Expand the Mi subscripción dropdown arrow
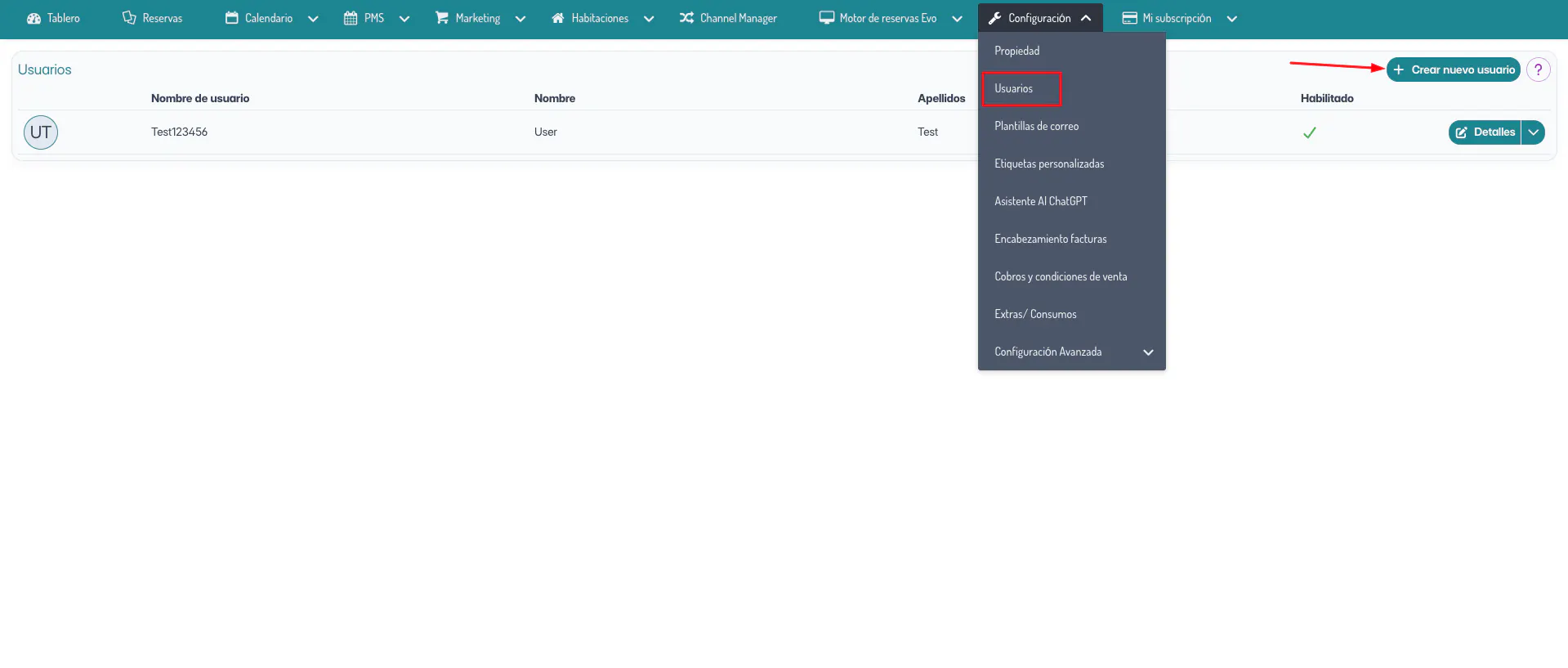 pos(1232,19)
